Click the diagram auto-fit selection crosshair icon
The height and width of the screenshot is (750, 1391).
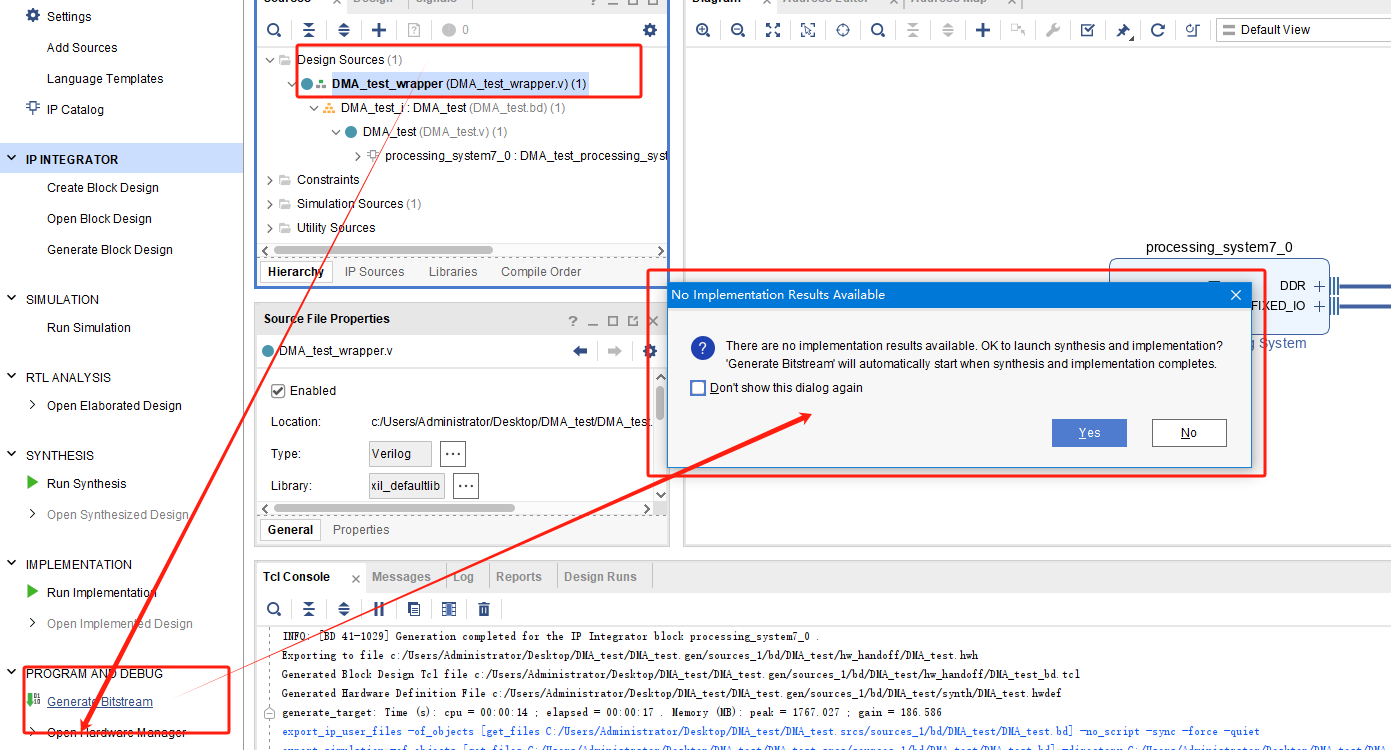[843, 30]
